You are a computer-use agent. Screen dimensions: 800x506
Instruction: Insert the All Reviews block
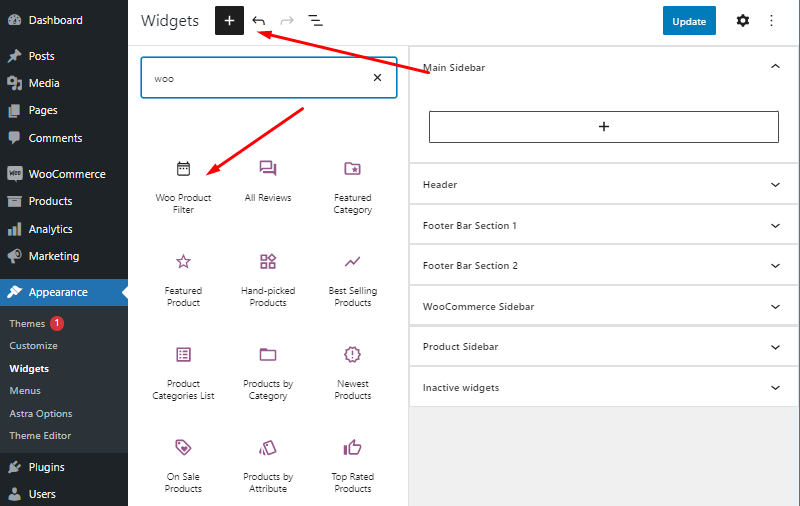click(x=268, y=181)
